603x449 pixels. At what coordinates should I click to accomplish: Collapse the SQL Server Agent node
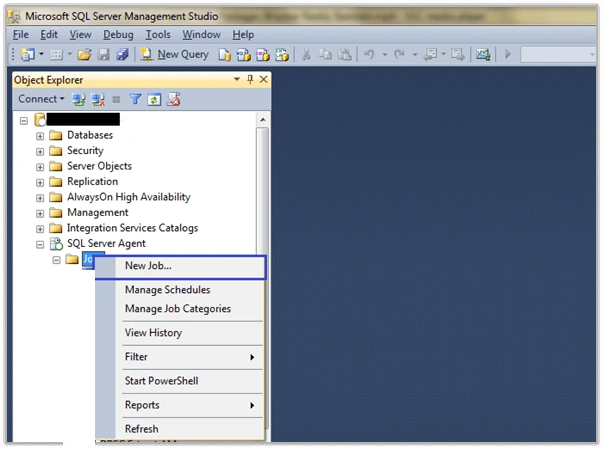(40, 244)
